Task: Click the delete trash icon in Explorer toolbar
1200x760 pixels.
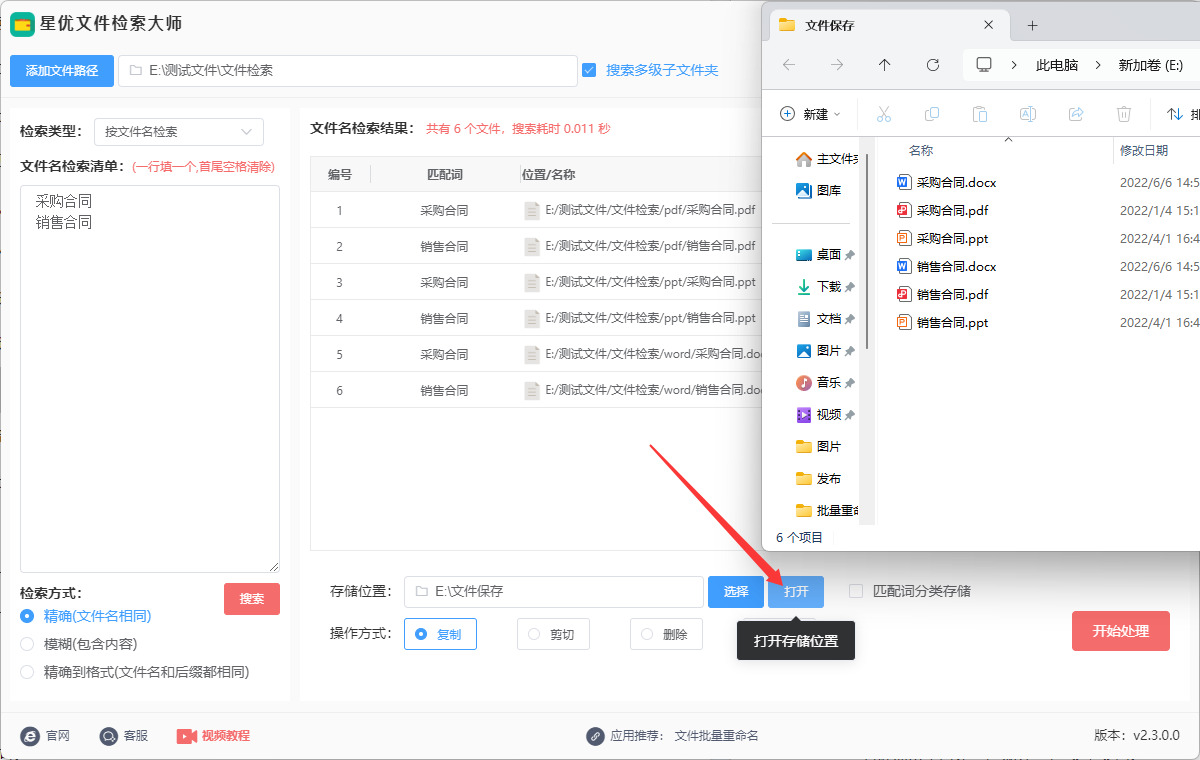Action: coord(1124,114)
